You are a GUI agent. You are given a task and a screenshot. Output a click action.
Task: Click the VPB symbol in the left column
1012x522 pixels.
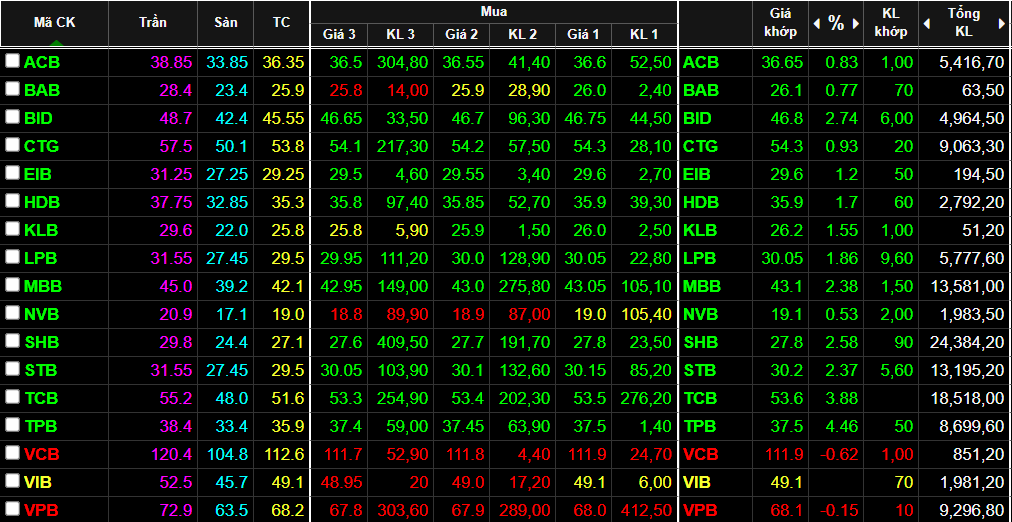[41, 510]
